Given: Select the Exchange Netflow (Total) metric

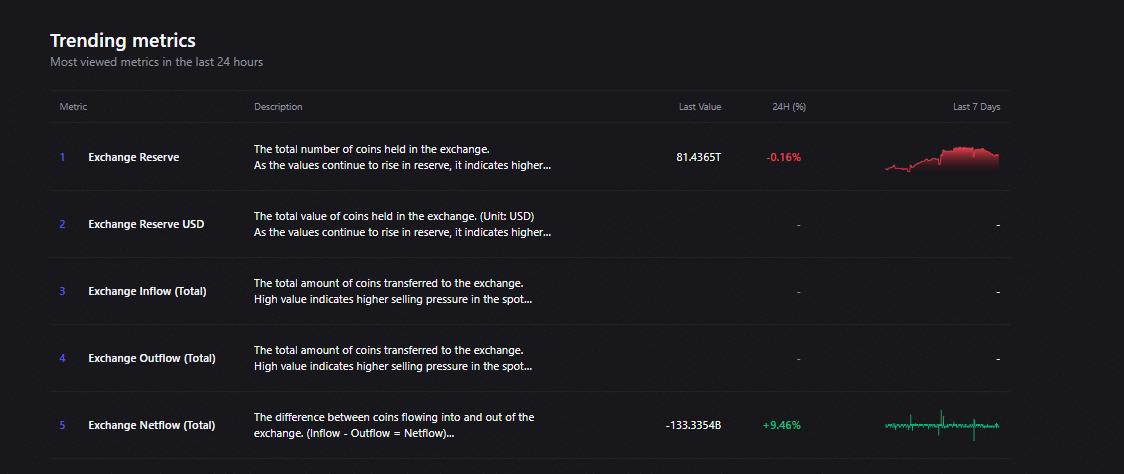Looking at the screenshot, I should click(x=151, y=425).
